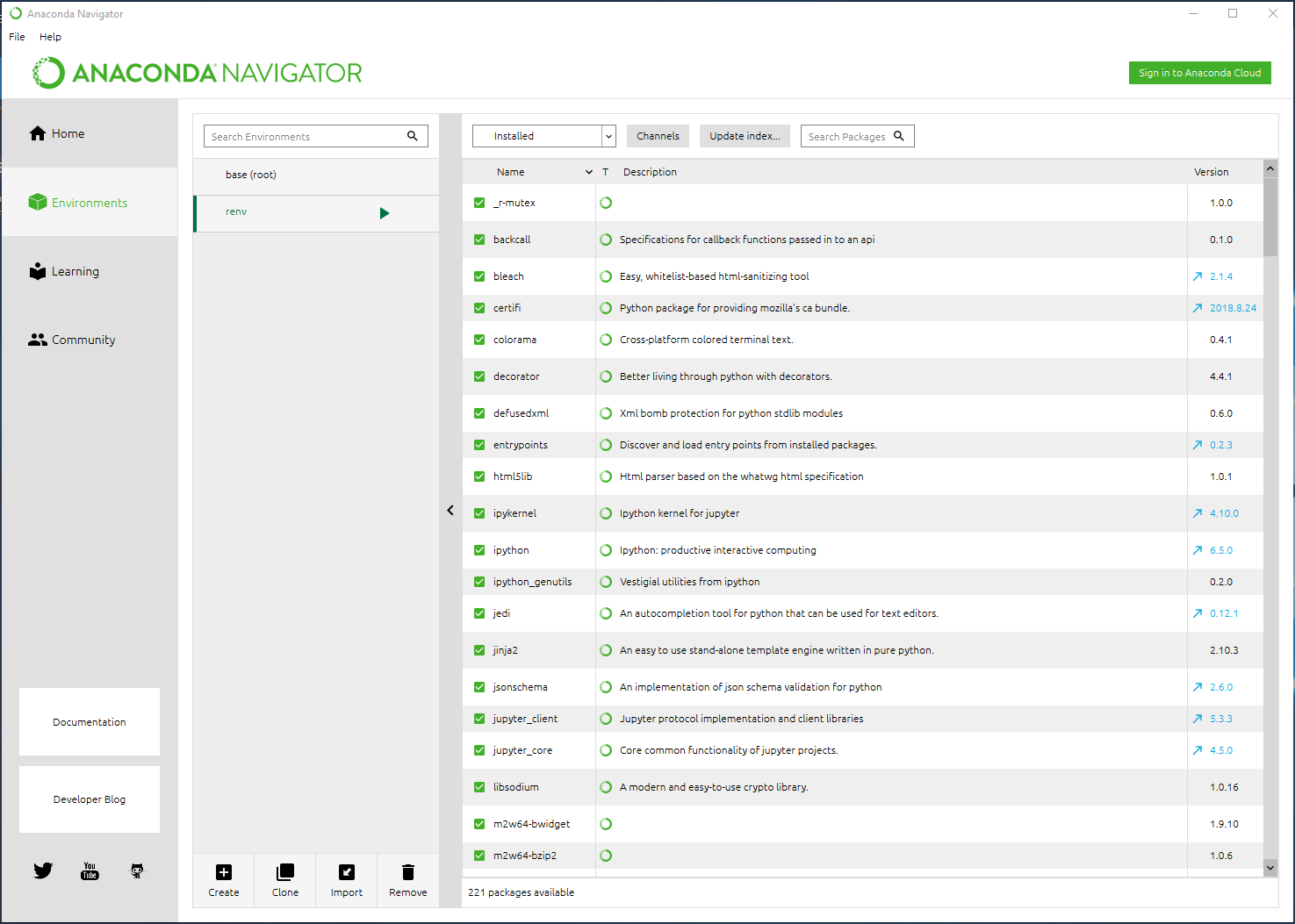Click the Update index button
This screenshot has height=924, width=1295.
pos(745,136)
